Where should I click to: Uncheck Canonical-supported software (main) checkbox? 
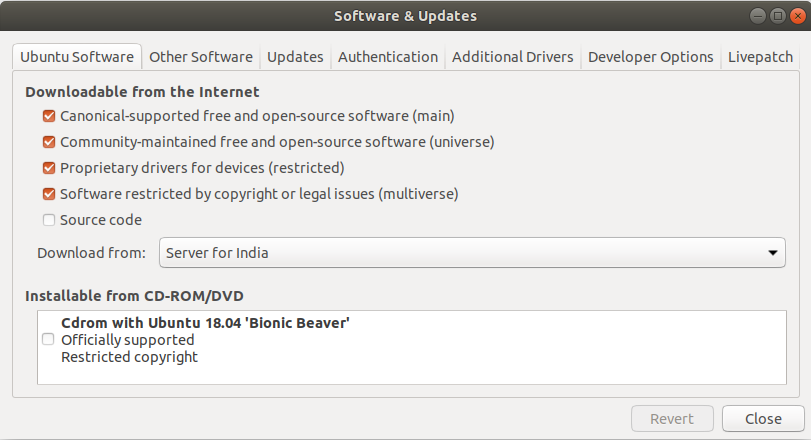(49, 116)
